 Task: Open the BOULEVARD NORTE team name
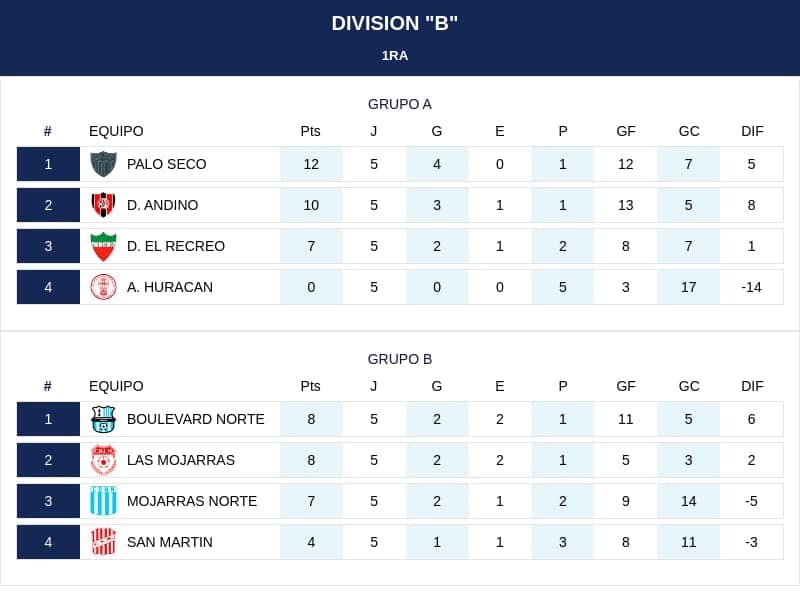[x=195, y=419]
